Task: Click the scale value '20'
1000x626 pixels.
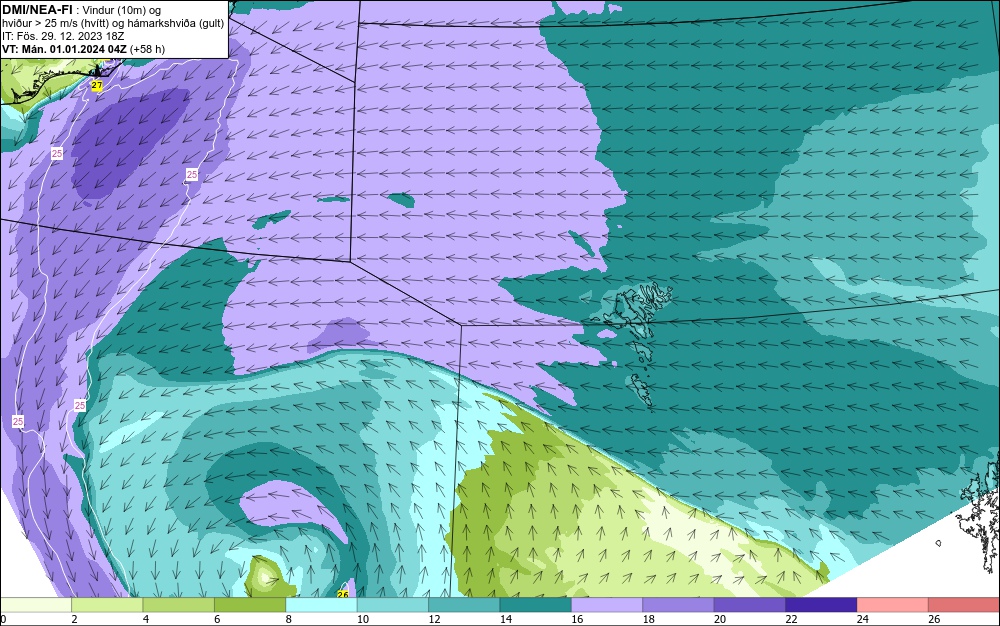Action: click(x=720, y=619)
